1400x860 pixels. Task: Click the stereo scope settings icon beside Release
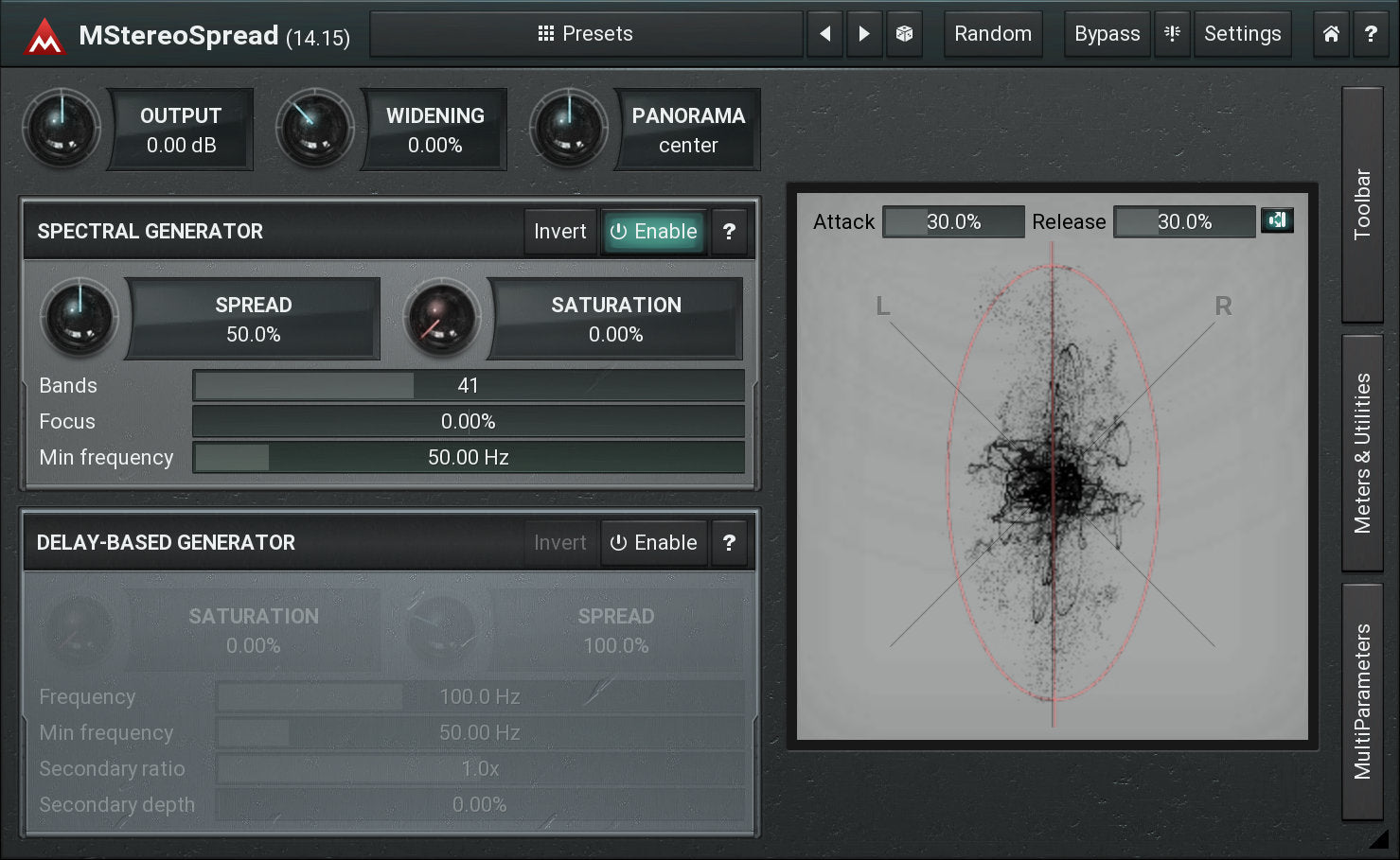tap(1277, 220)
